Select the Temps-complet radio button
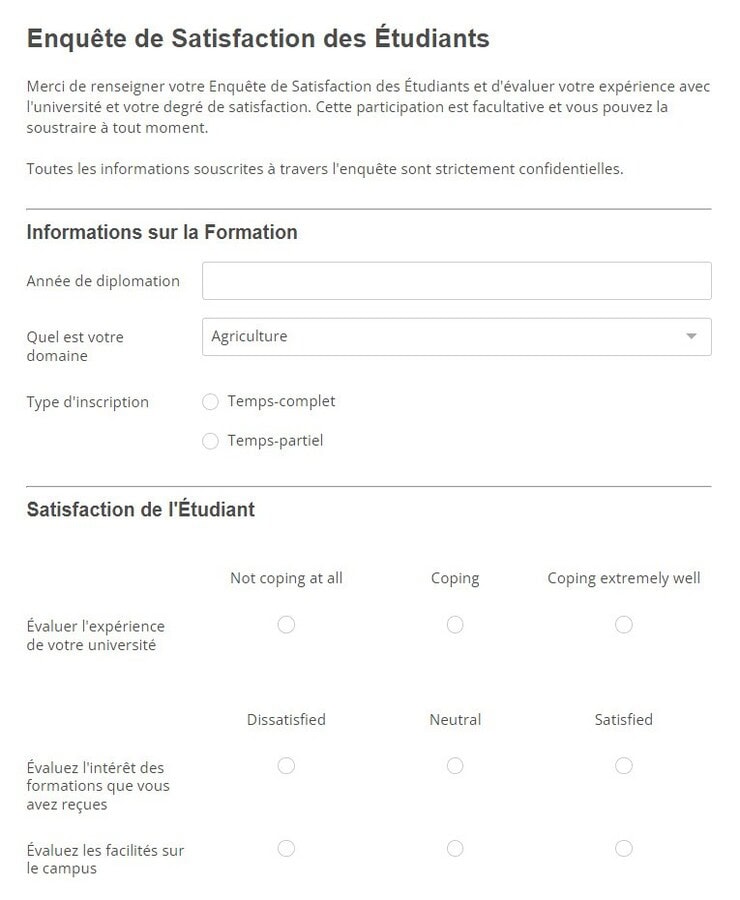The width and height of the screenshot is (740, 900). pos(210,402)
